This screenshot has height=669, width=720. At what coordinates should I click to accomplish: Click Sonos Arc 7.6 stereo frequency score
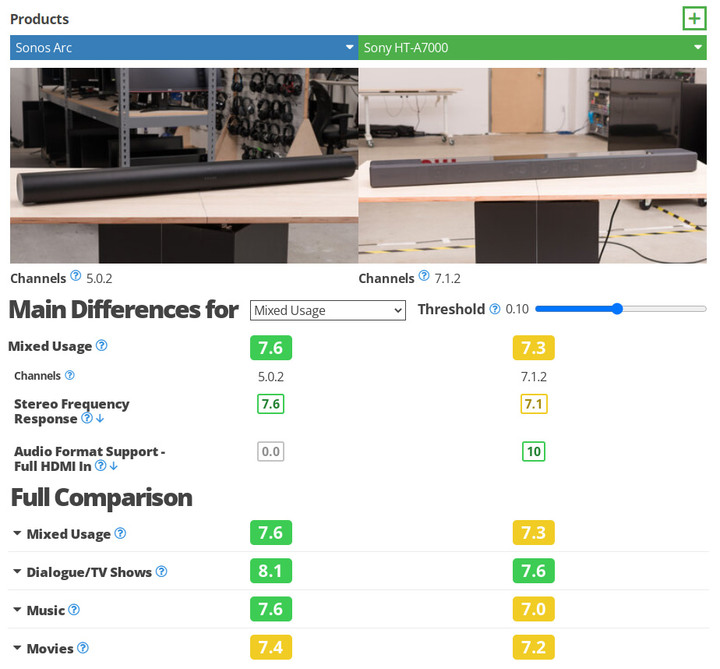click(270, 404)
